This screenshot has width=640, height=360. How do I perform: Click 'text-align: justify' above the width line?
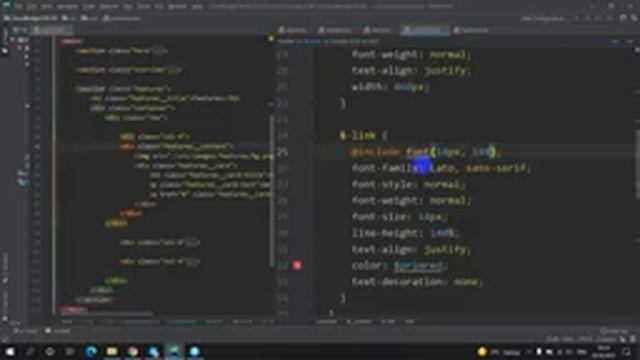tap(411, 71)
